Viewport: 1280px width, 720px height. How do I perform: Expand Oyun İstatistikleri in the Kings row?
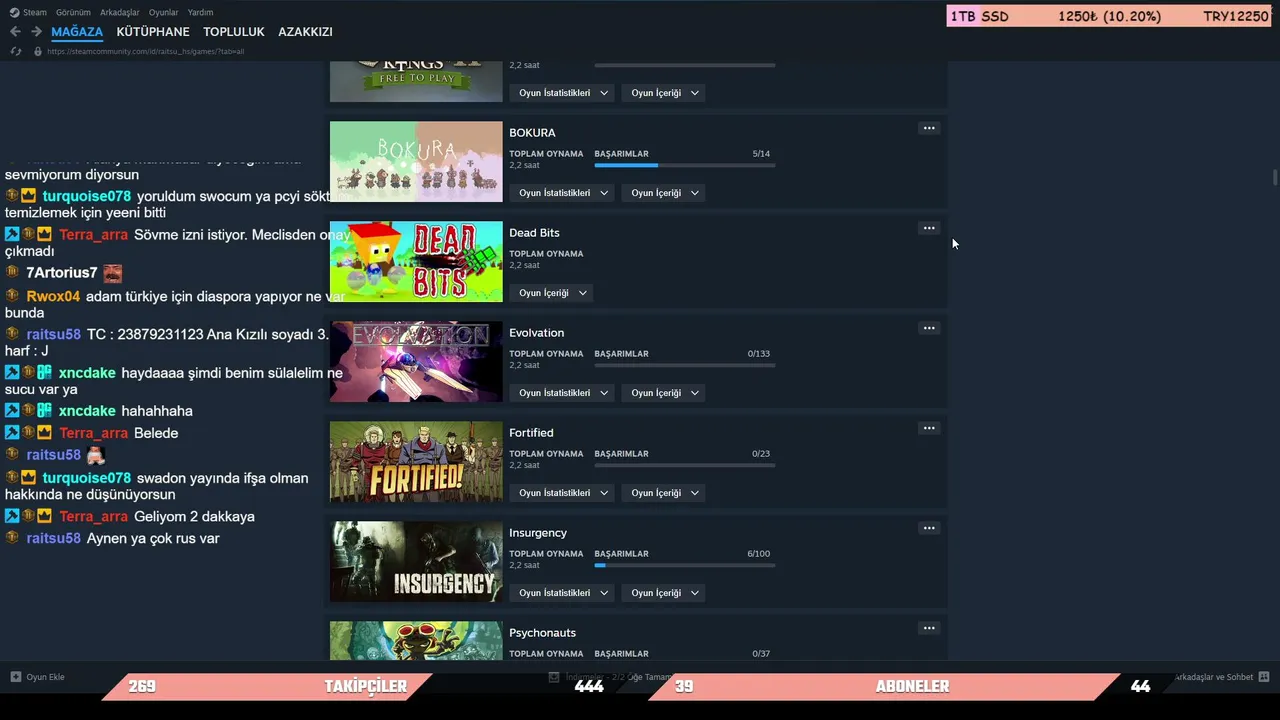(x=563, y=93)
